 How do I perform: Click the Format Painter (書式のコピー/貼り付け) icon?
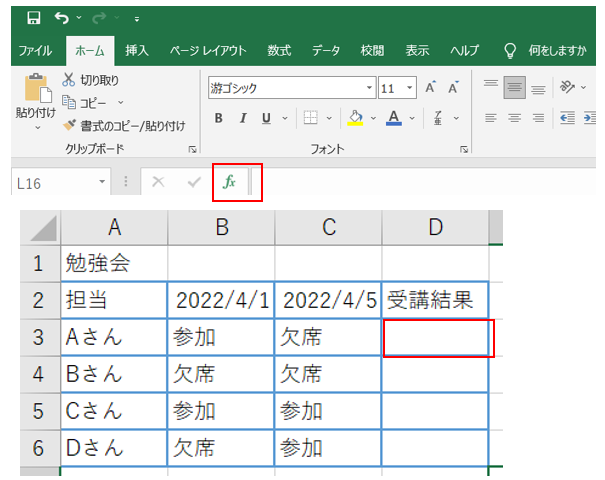[x=69, y=125]
